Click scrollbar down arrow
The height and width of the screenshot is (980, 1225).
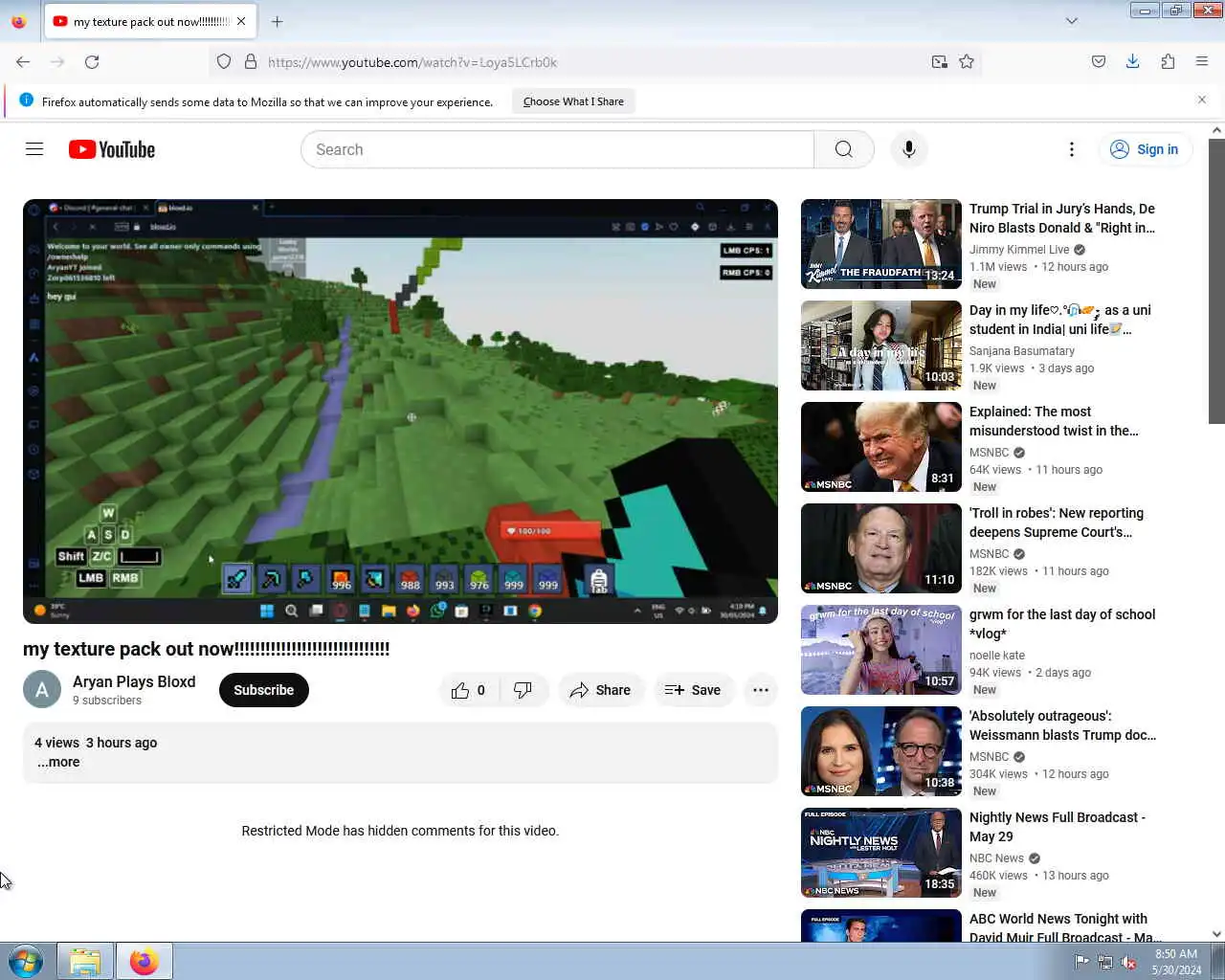pyautogui.click(x=1216, y=934)
